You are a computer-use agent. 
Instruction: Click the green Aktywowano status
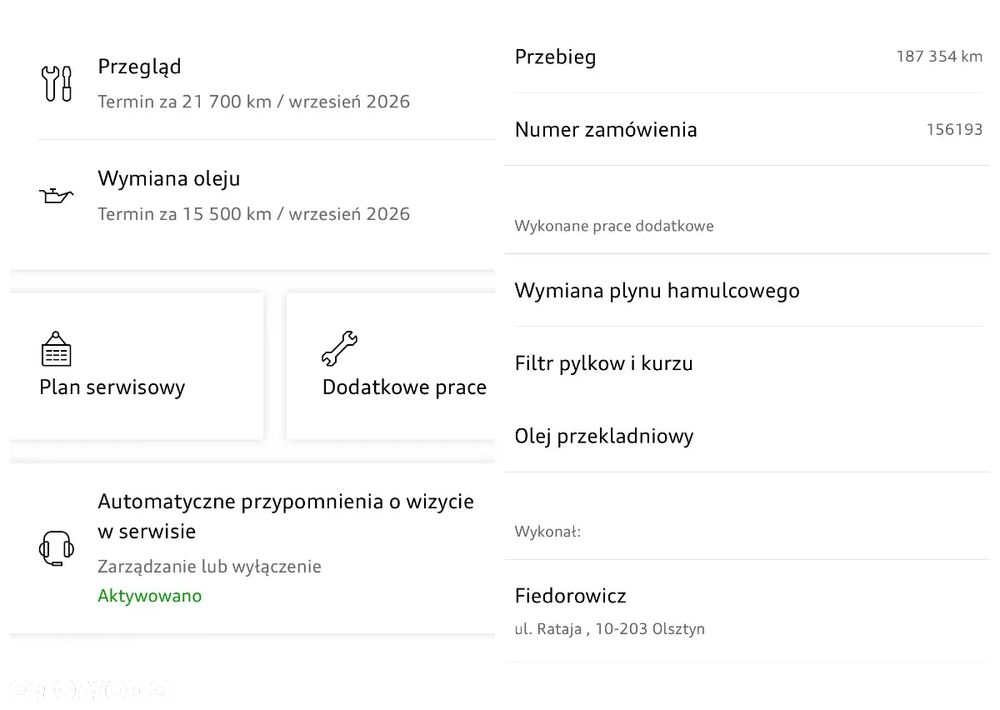click(x=150, y=596)
